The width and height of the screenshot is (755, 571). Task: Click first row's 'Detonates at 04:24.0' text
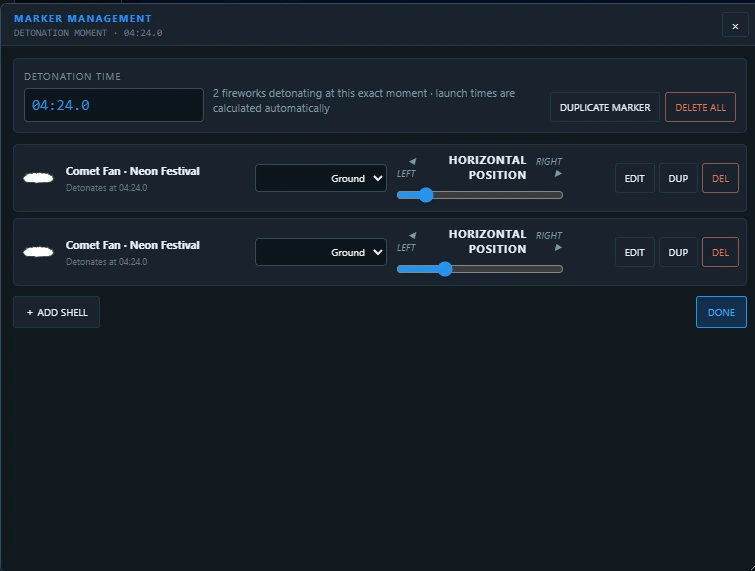pyautogui.click(x=106, y=188)
